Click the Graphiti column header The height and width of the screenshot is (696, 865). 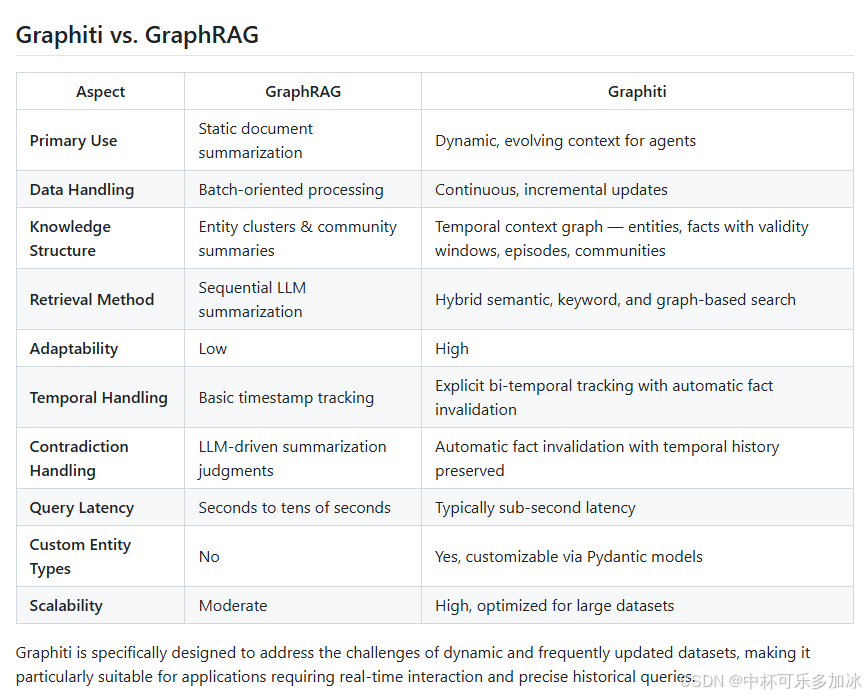(x=637, y=91)
